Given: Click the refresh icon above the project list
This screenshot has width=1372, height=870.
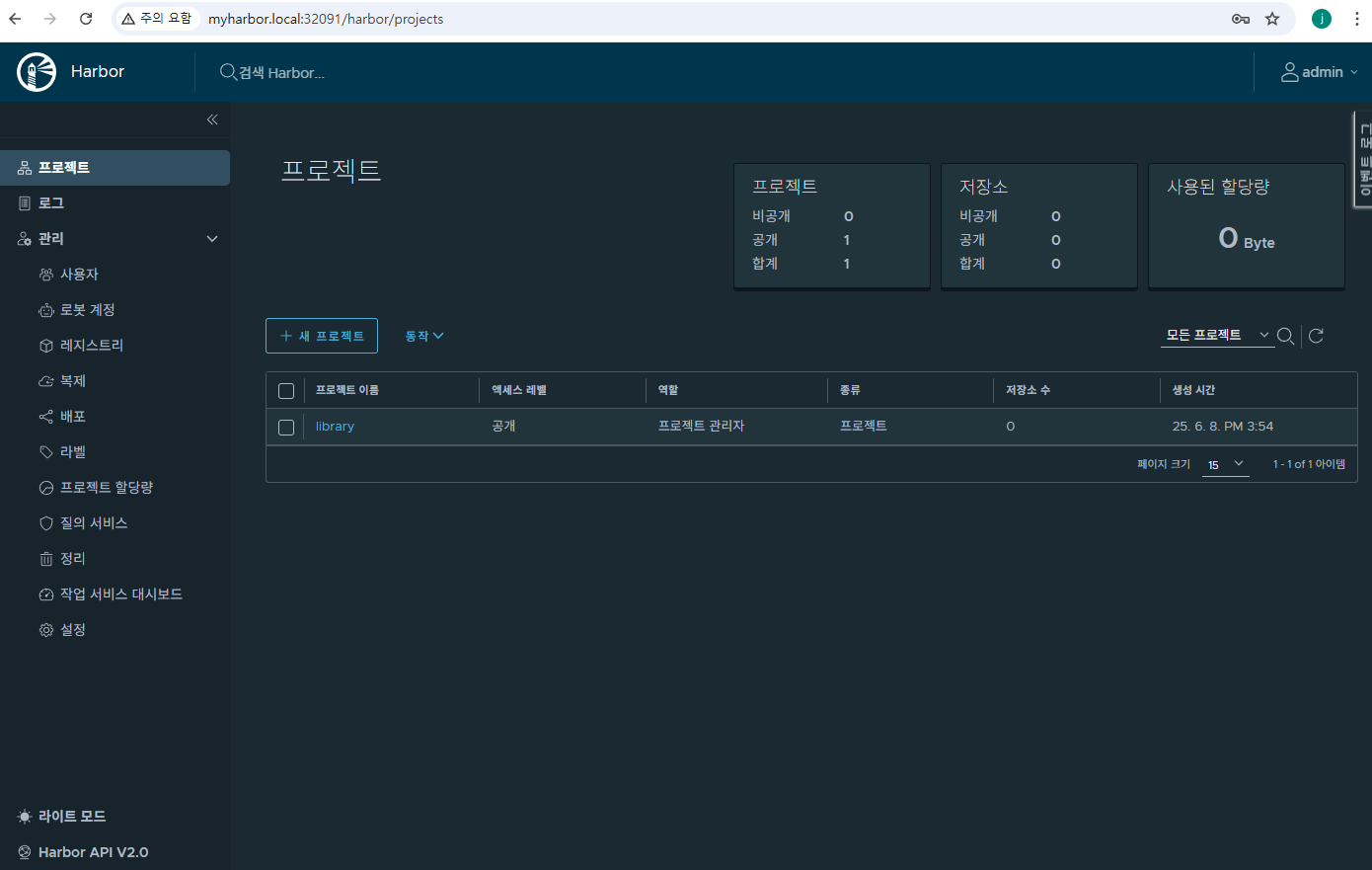Looking at the screenshot, I should pyautogui.click(x=1316, y=336).
